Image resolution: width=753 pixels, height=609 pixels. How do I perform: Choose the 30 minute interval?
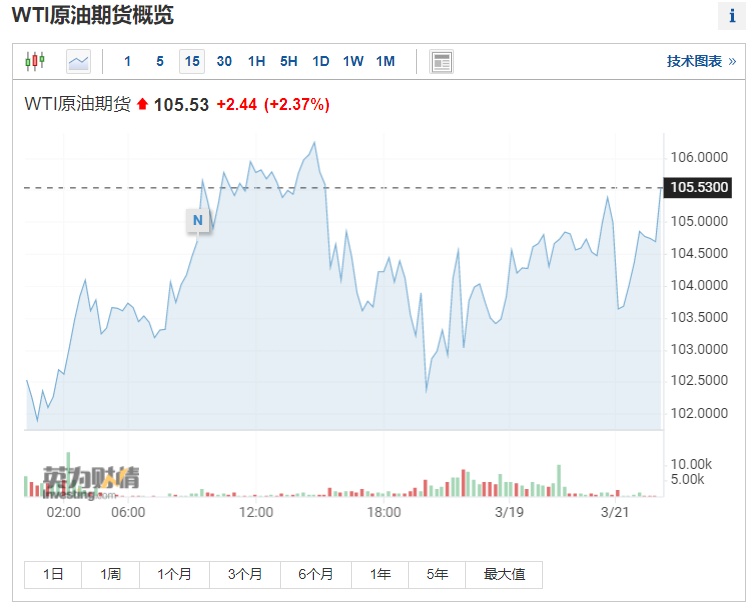[x=224, y=61]
